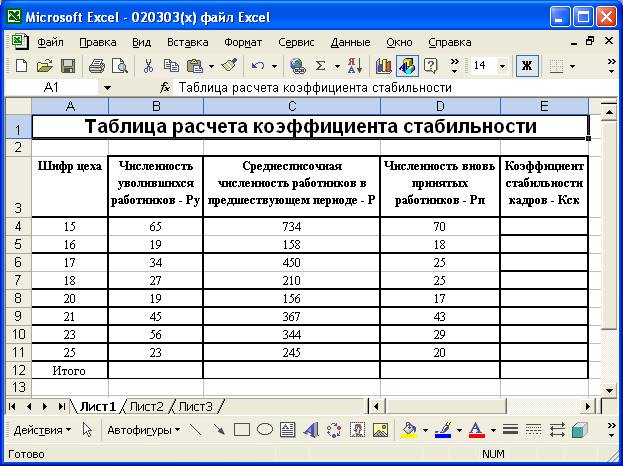Screen dimensions: 623x466
Task: Choose the Rectangle shape tool
Action: tap(242, 429)
